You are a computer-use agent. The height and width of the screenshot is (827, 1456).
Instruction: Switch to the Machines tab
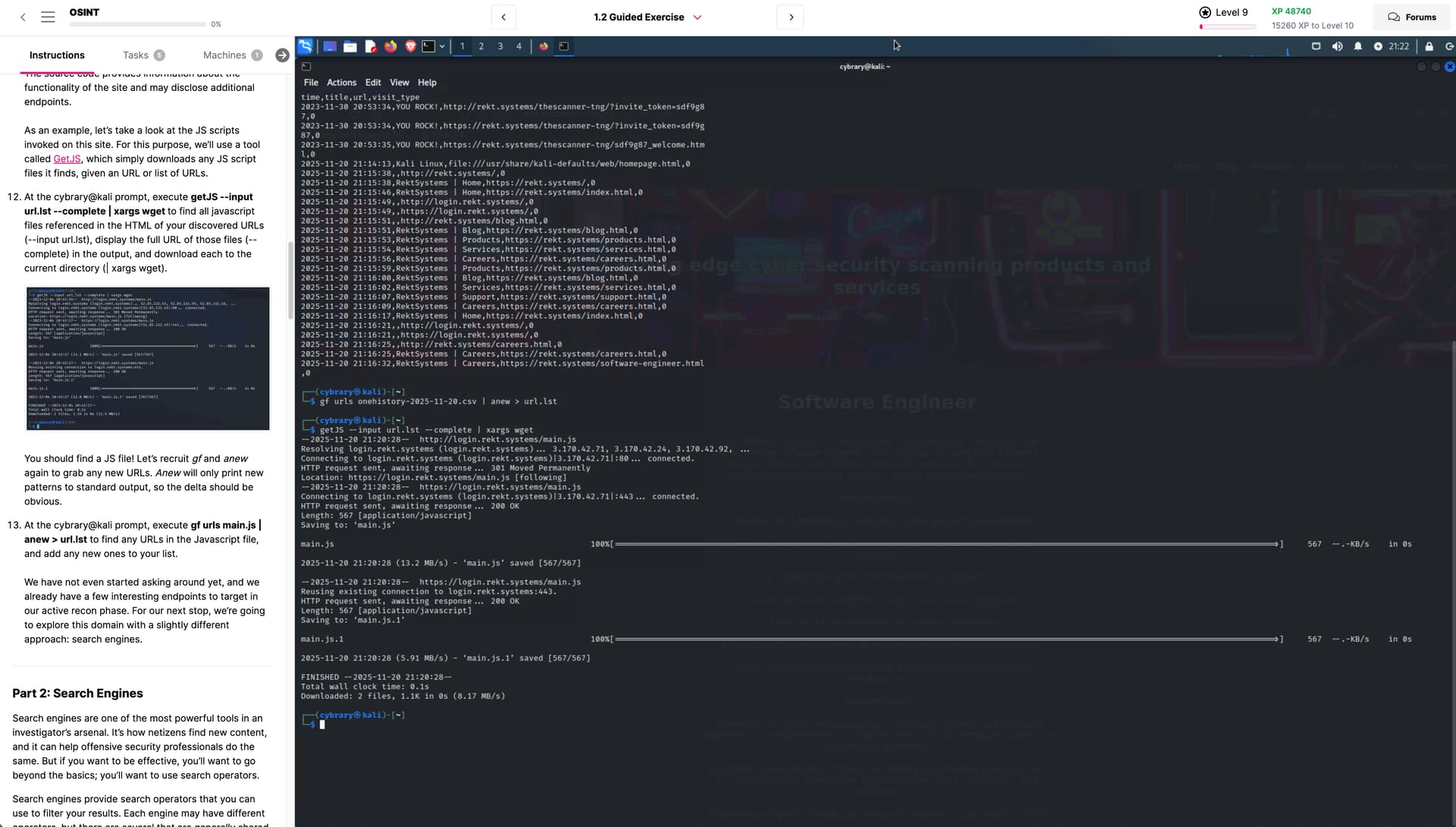click(x=224, y=55)
